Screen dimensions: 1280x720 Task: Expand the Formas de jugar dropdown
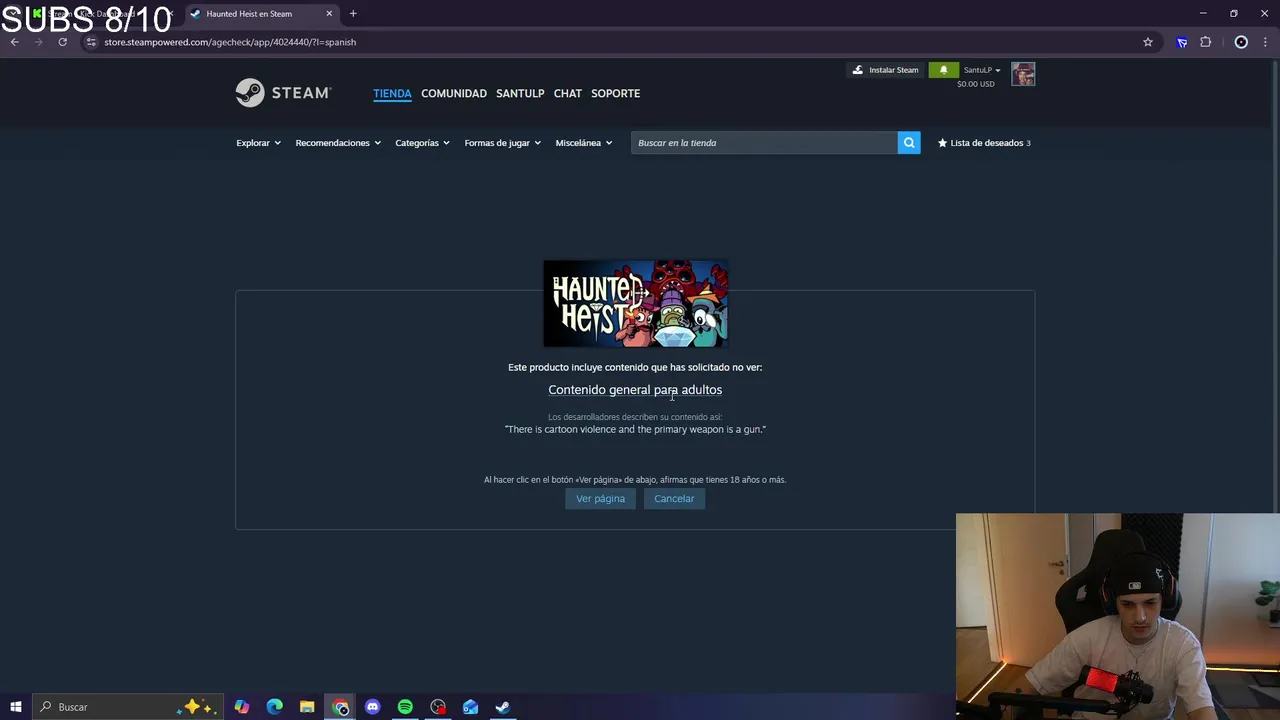(502, 143)
